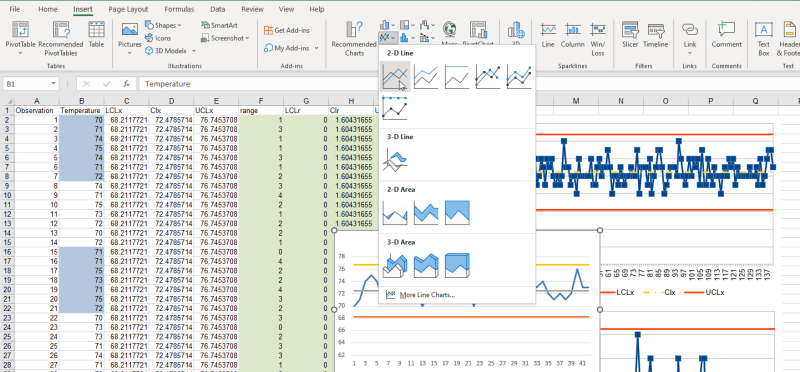800x372 pixels.
Task: Insert a Text Box
Action: coord(763,38)
